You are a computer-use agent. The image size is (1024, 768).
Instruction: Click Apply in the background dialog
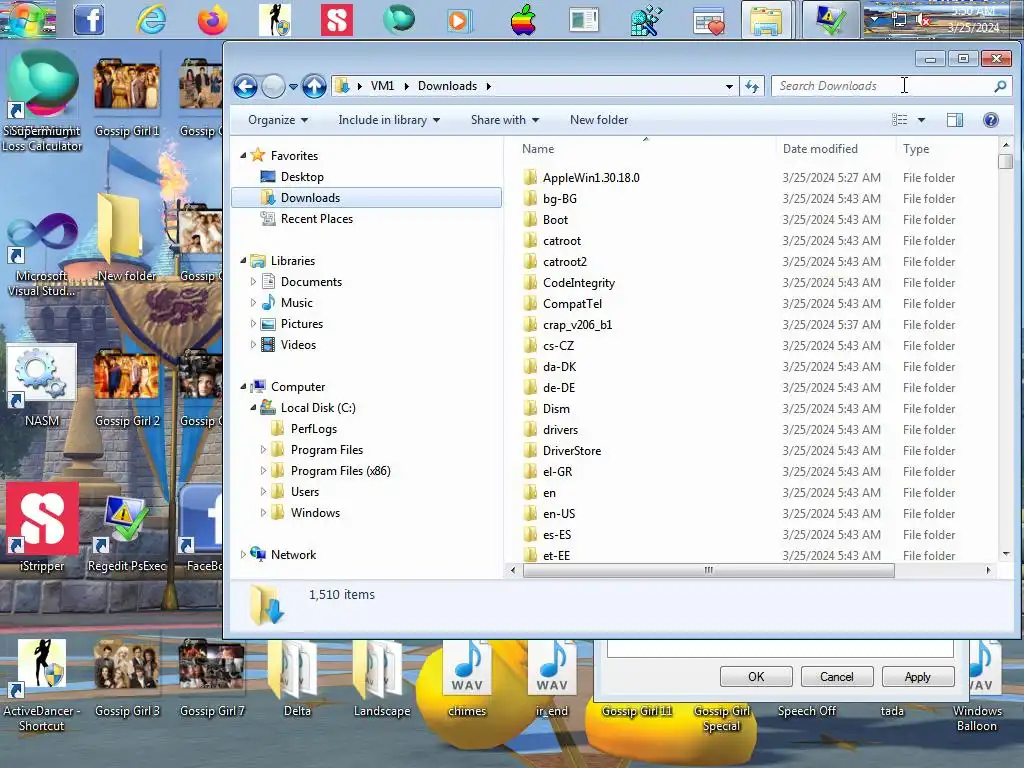point(918,677)
